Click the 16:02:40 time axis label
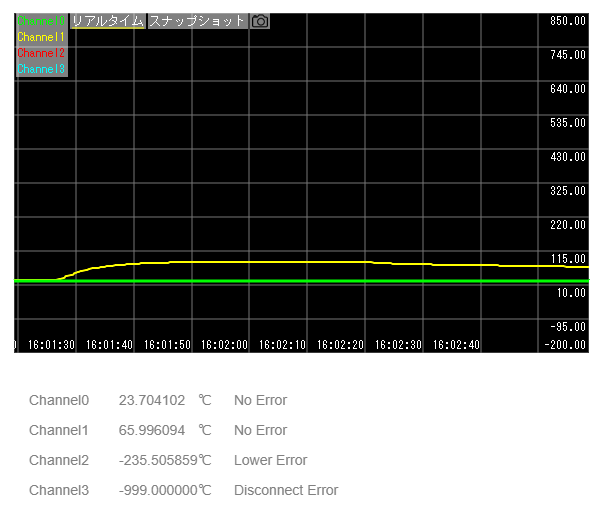This screenshot has height=513, width=600. 456,345
